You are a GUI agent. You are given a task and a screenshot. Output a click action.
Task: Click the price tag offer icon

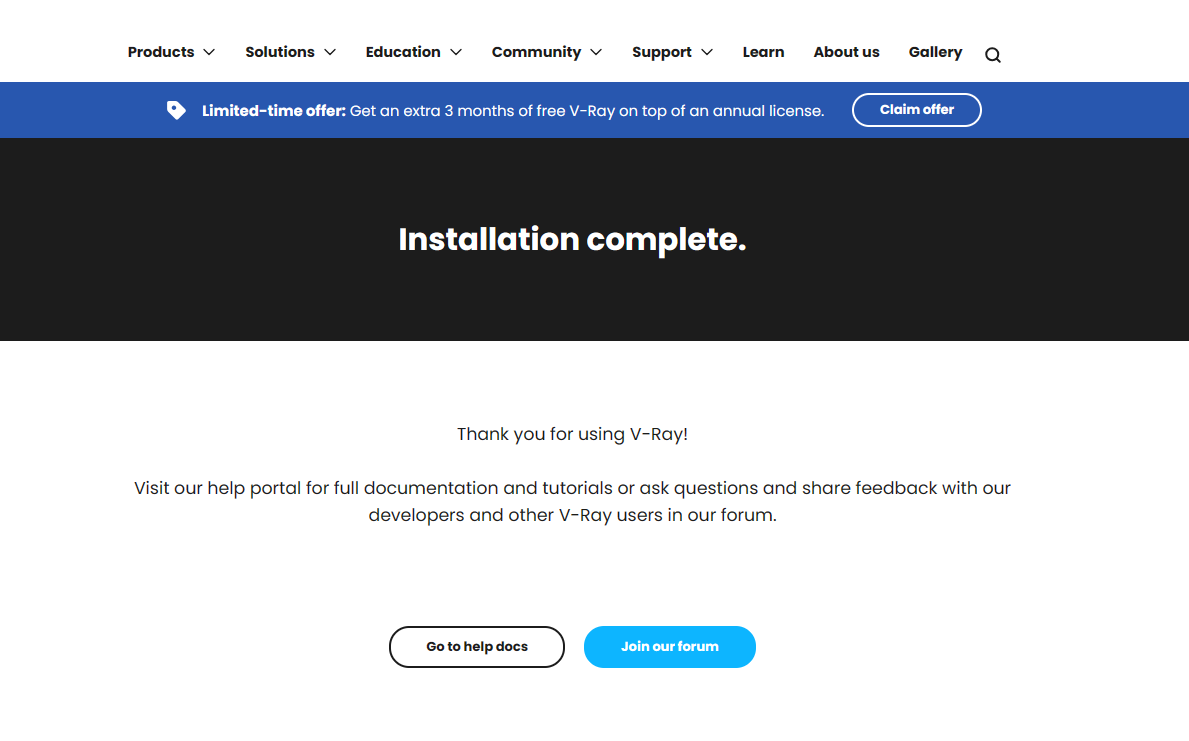[x=176, y=111]
